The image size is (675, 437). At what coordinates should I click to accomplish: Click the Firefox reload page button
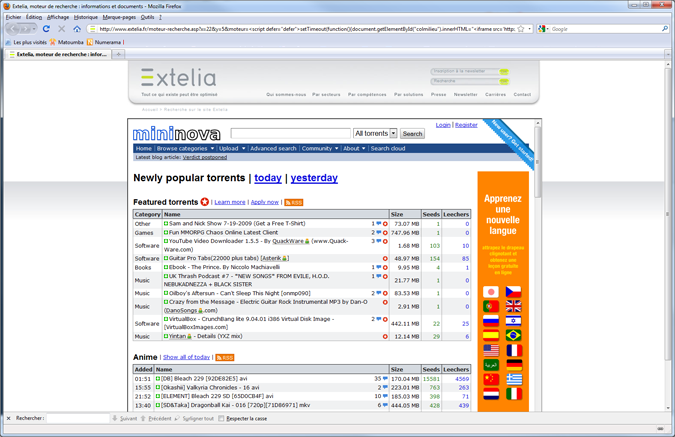click(x=46, y=29)
